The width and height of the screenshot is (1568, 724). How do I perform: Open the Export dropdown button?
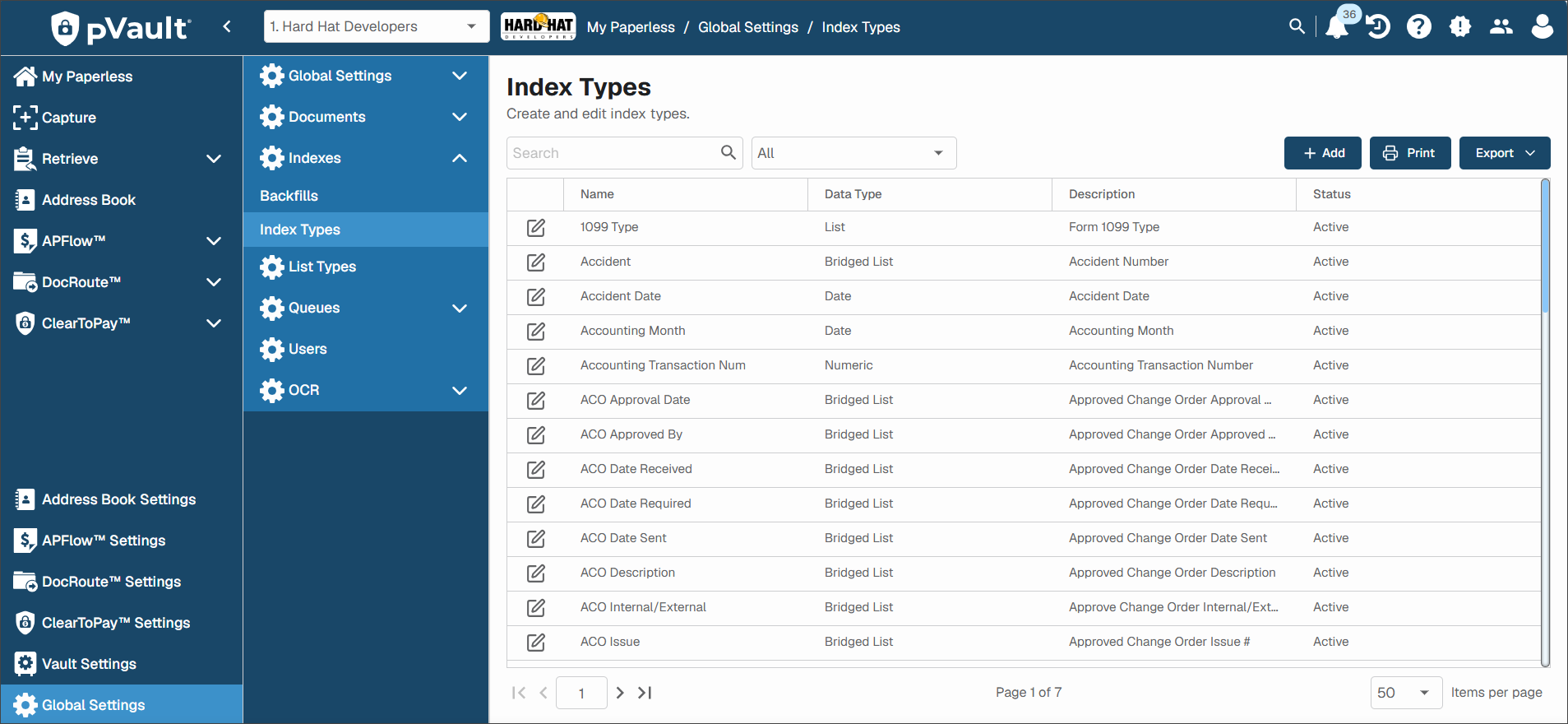(x=1505, y=153)
